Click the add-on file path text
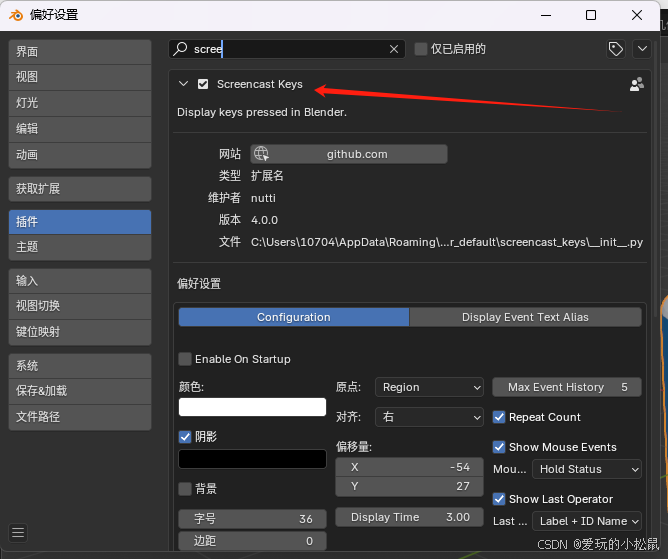Viewport: 668px width, 559px height. (447, 242)
